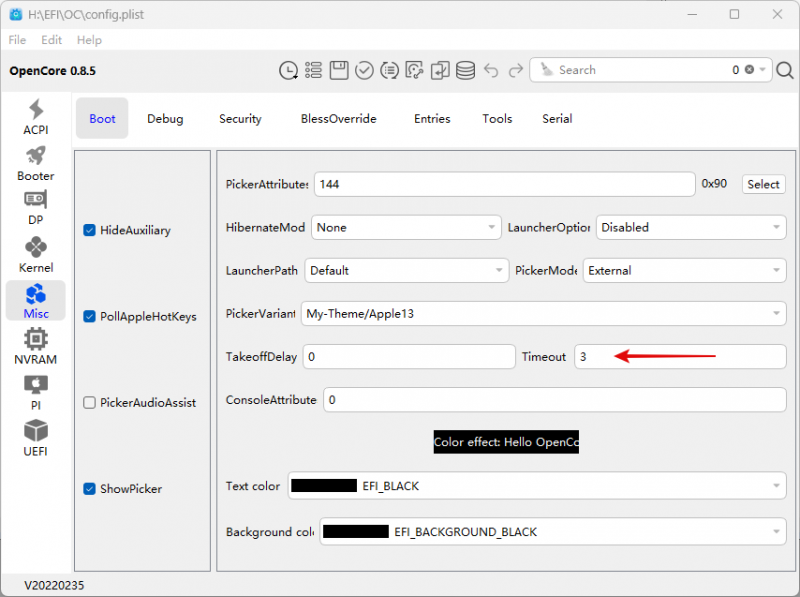
Task: Open the Help menu
Action: pos(89,40)
